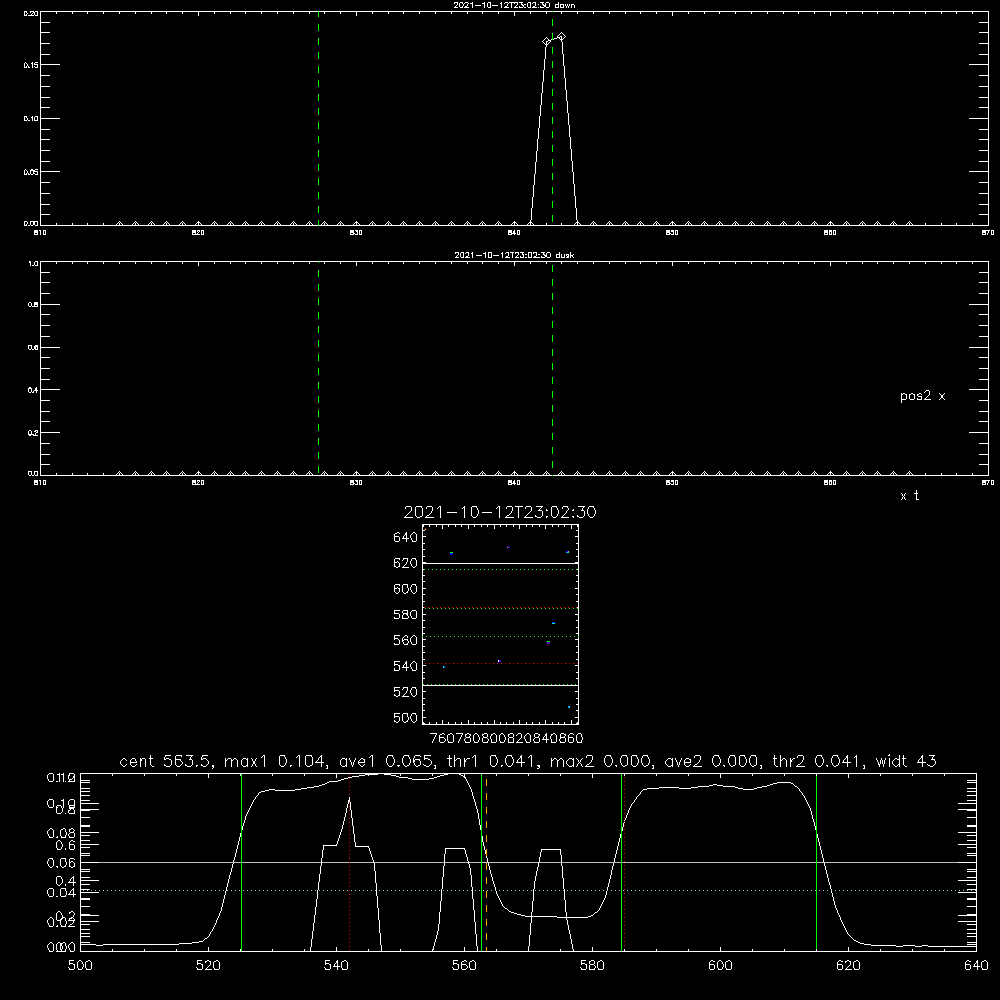
Task: Click 'widt 43' in the bottom plot title
Action: [906, 761]
